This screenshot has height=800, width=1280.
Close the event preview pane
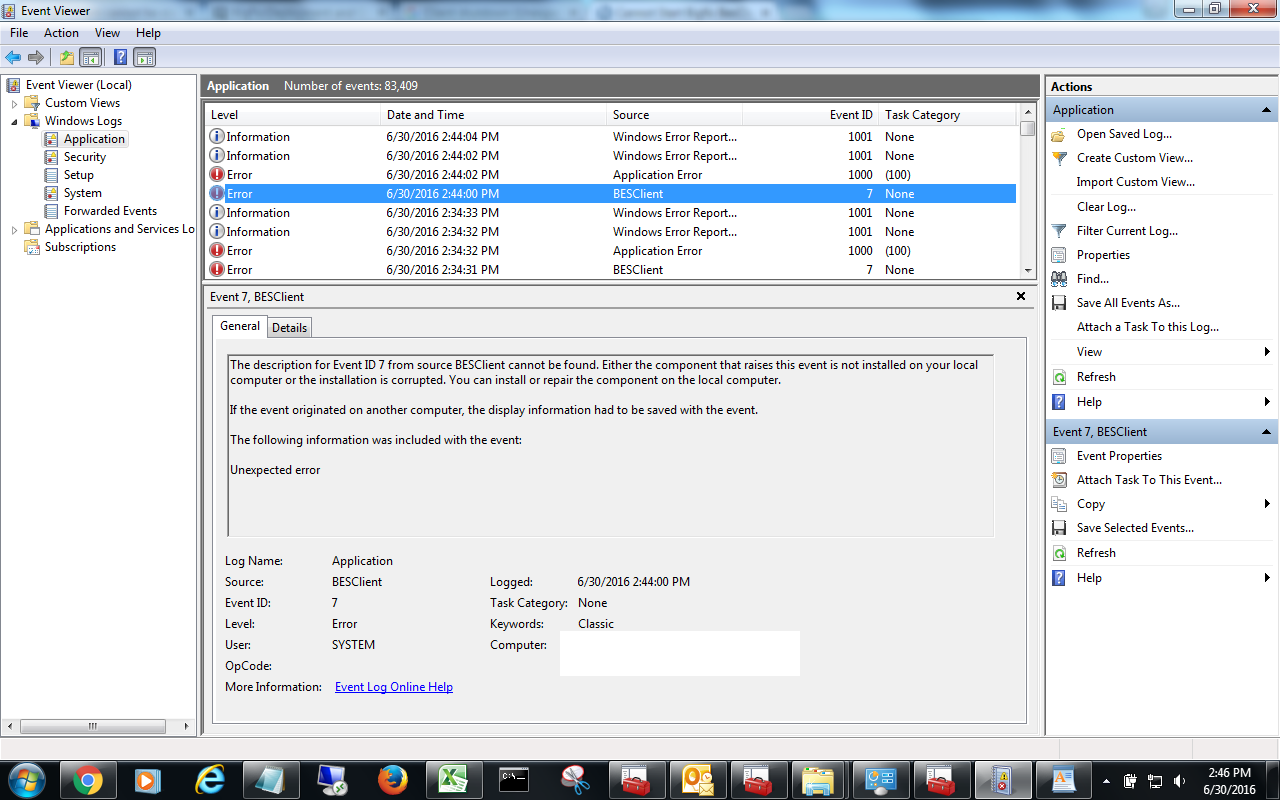tap(1021, 296)
